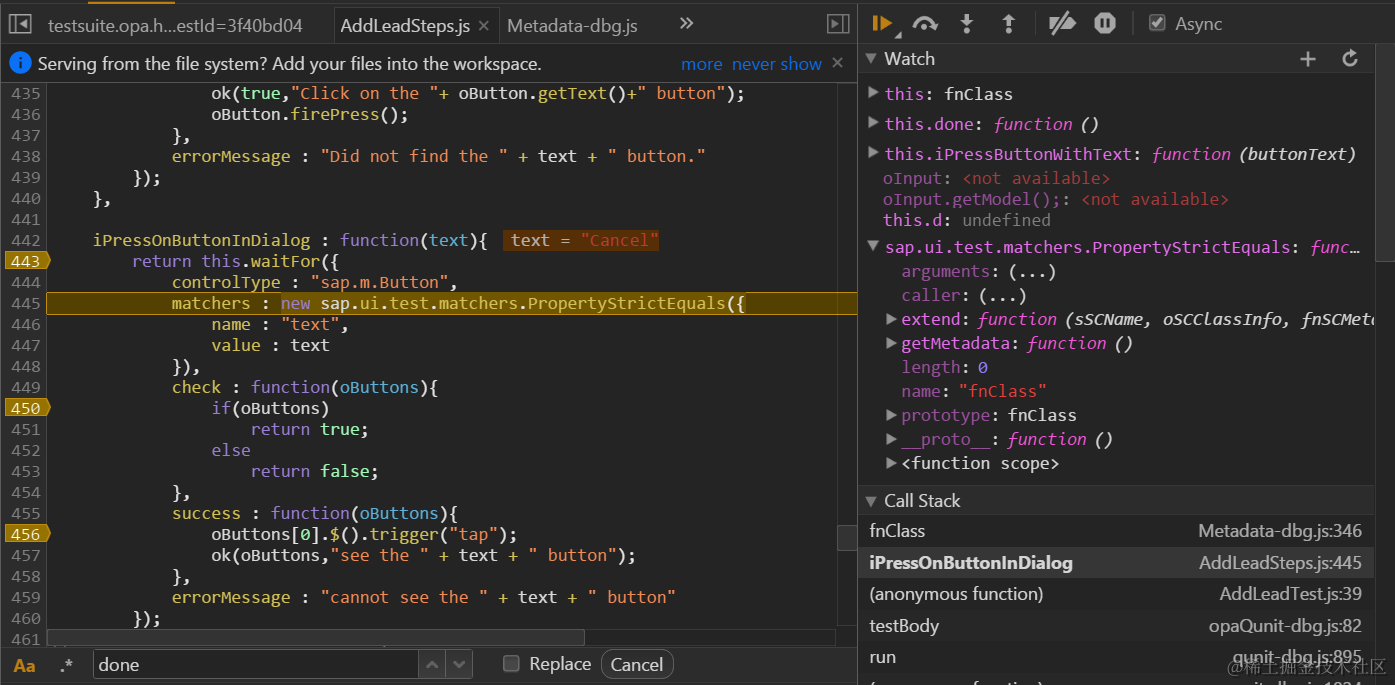Enable the Async checkbox

click(1157, 23)
